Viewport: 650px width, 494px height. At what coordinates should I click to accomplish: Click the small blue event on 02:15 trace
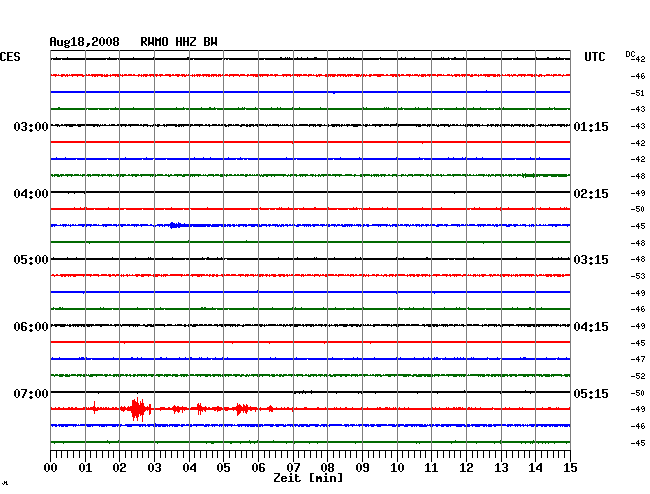tap(176, 225)
